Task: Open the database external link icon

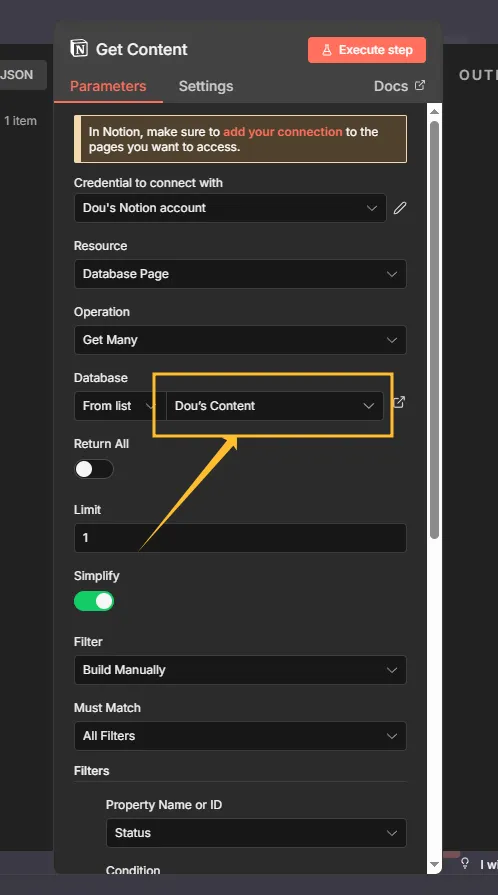Action: [399, 402]
